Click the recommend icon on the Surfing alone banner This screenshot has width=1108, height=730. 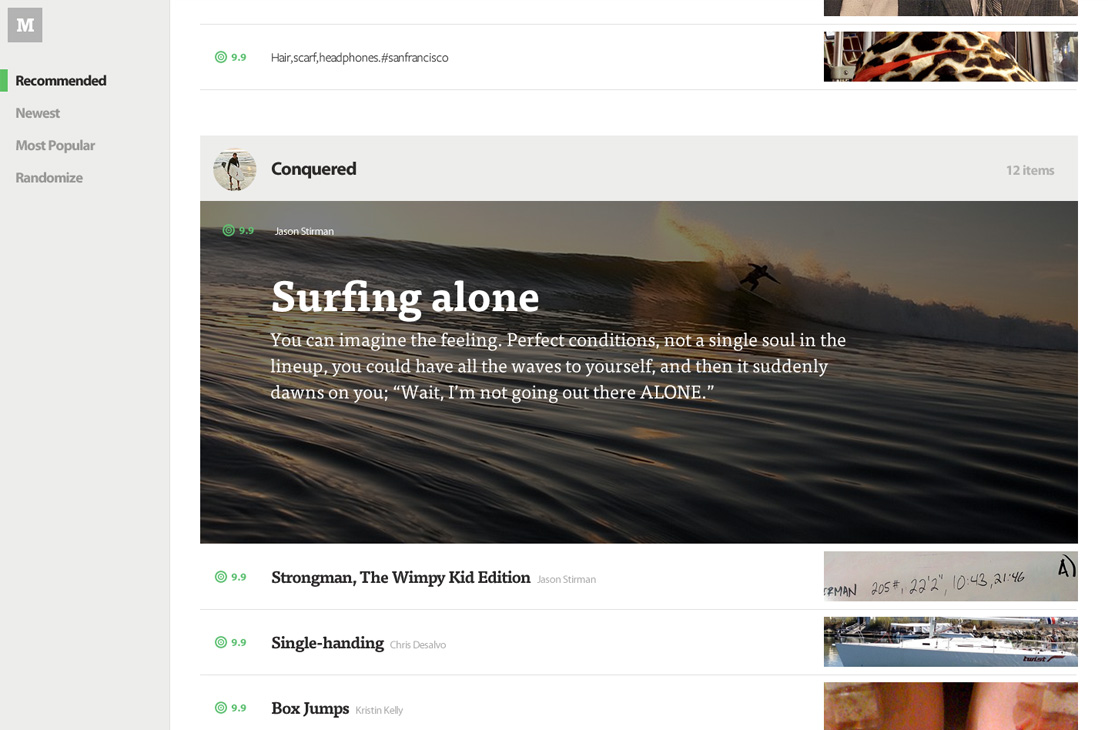coord(228,230)
